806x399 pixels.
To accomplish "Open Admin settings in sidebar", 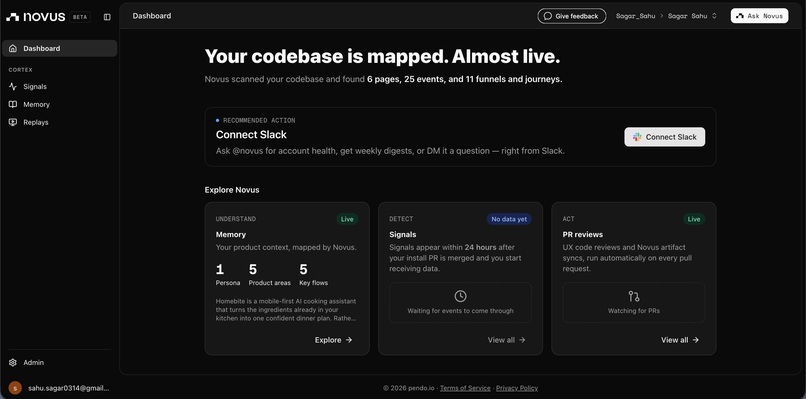I will click(x=60, y=362).
